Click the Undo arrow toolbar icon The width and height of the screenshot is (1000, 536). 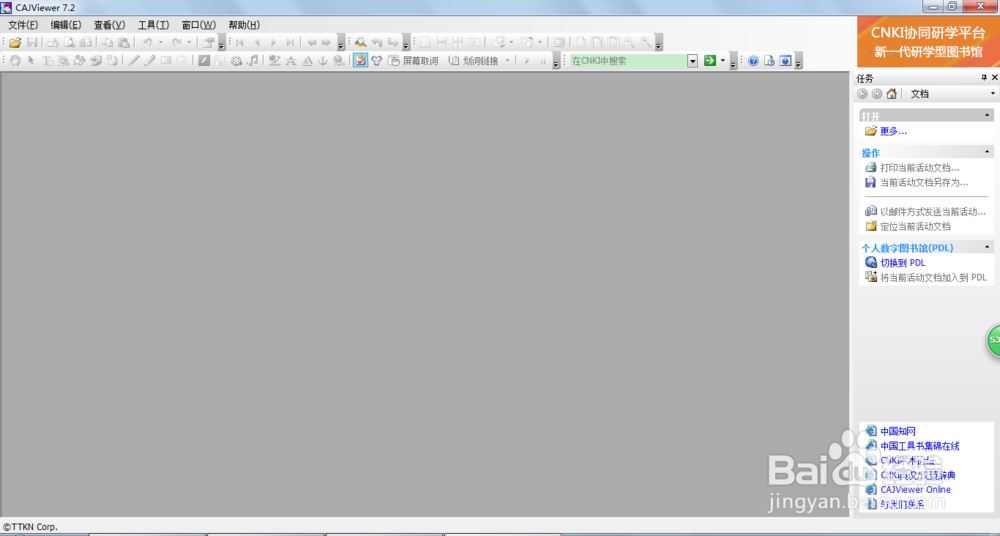click(x=147, y=43)
